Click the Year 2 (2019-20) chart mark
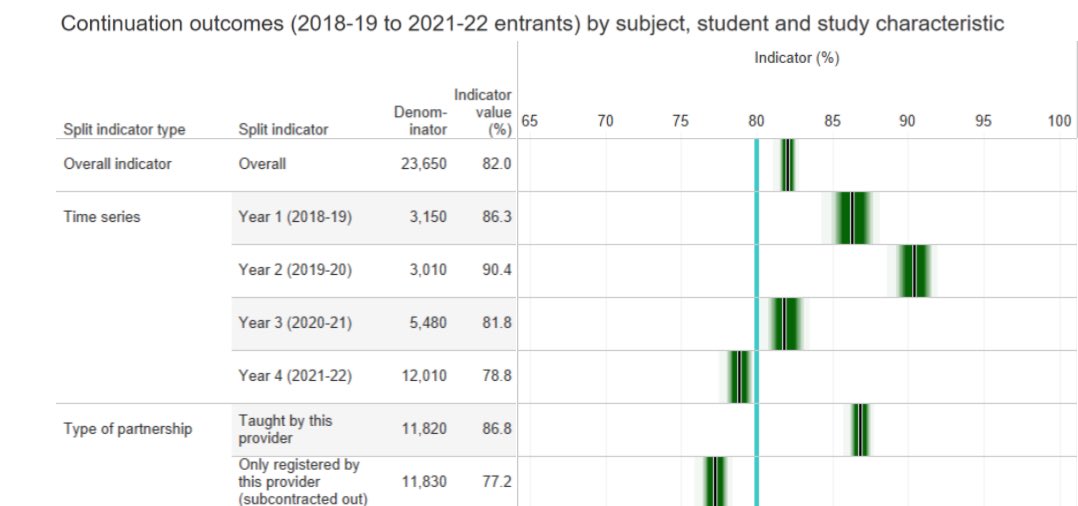 click(914, 270)
